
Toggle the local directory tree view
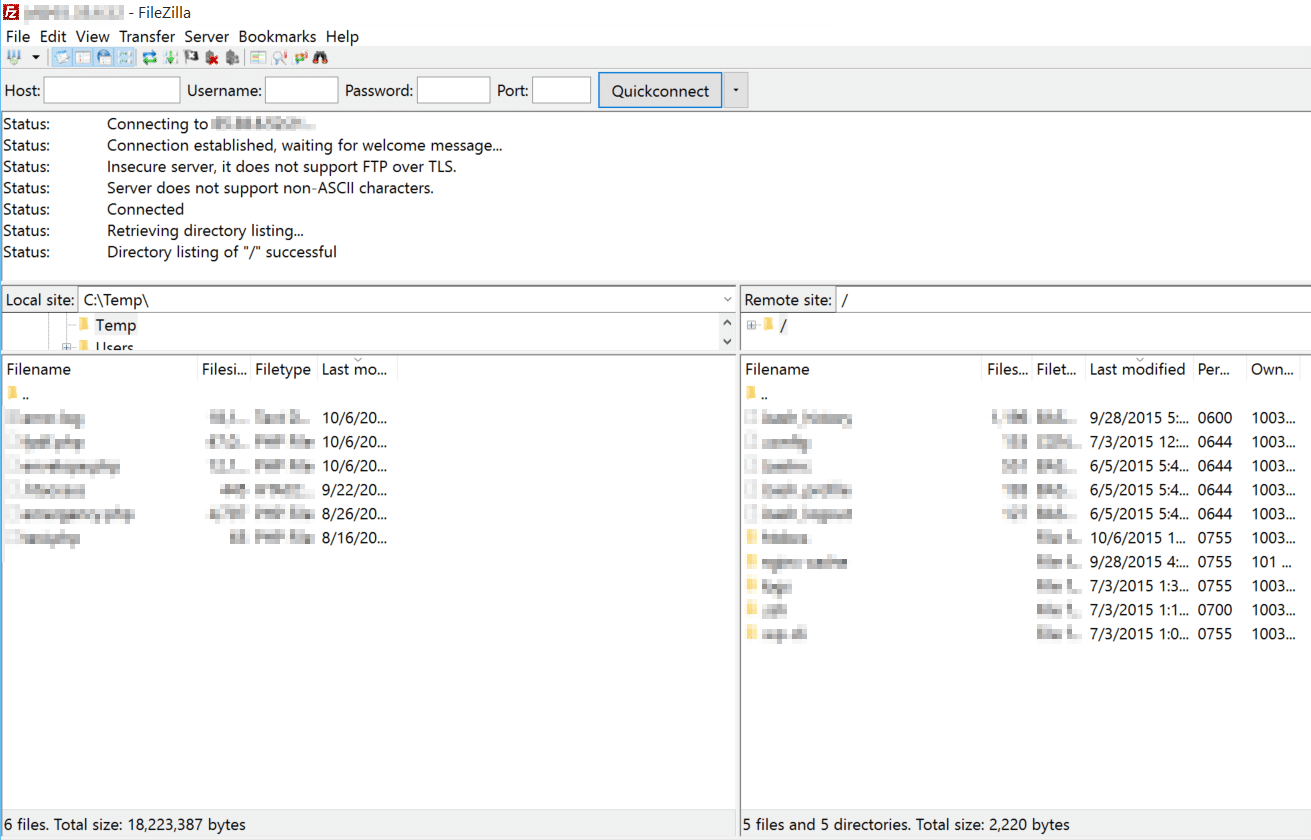[83, 58]
